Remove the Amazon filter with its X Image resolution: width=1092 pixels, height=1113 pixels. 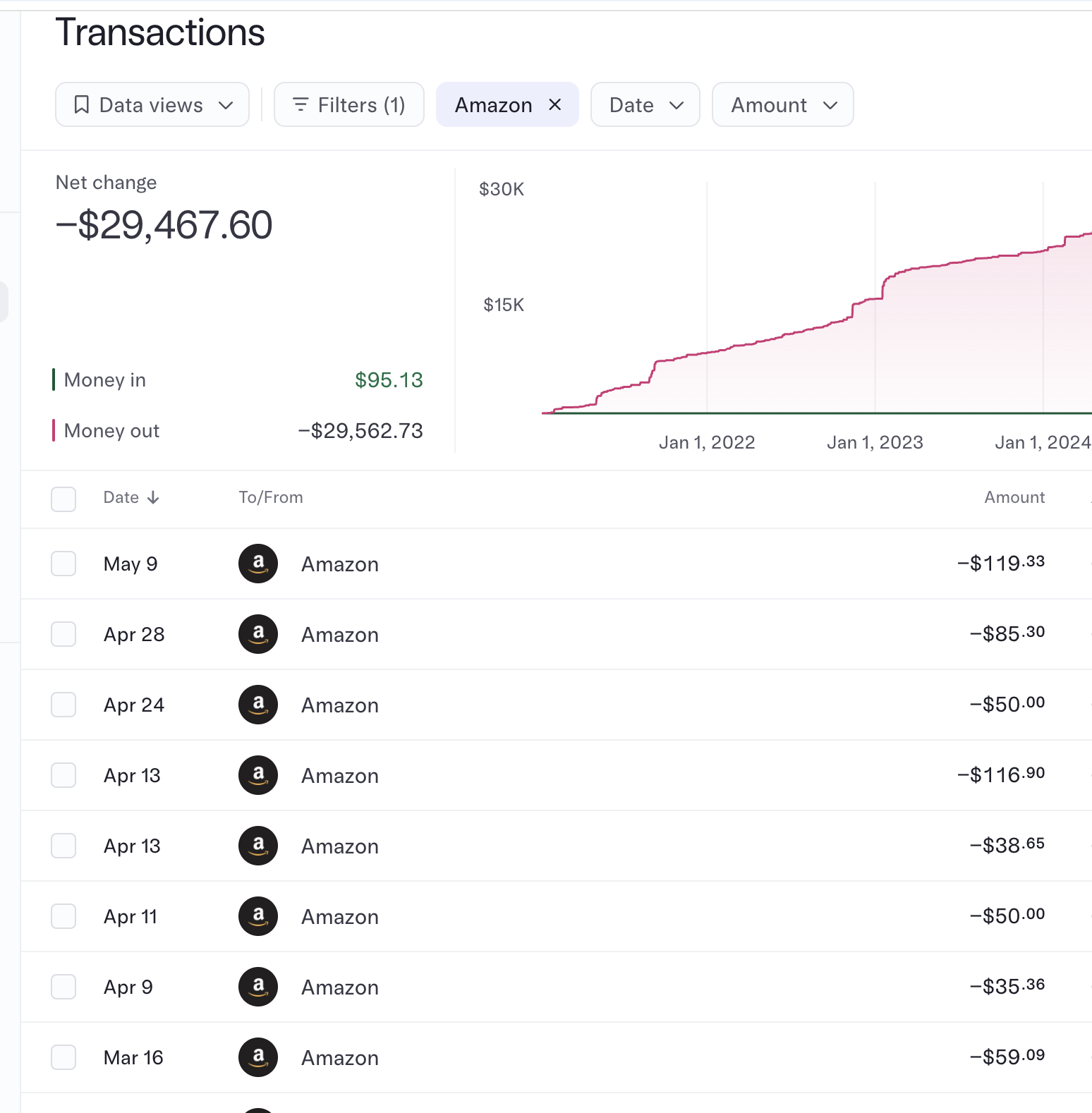click(x=555, y=104)
